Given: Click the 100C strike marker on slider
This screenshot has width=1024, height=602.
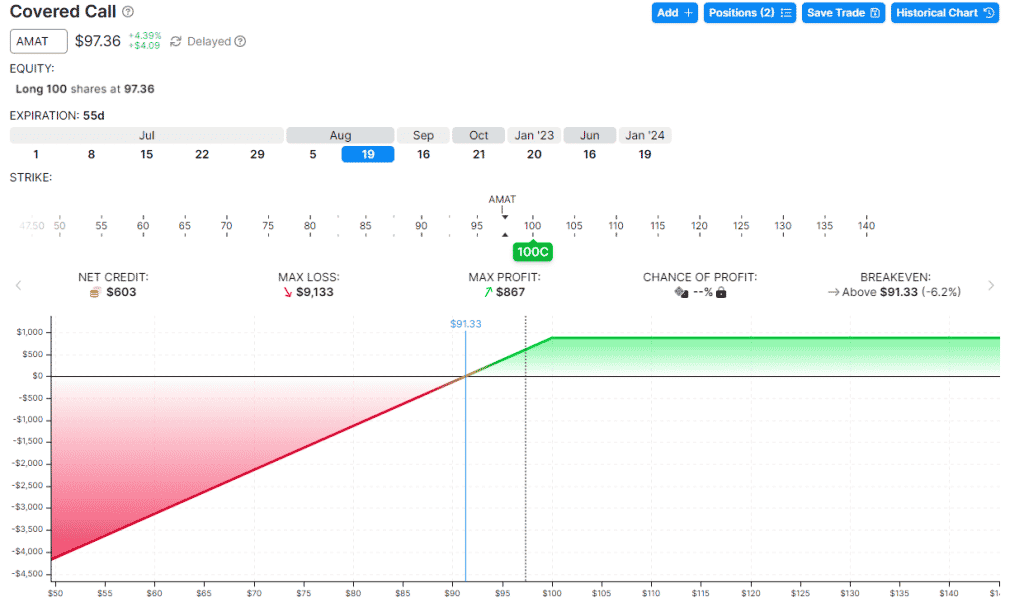Looking at the screenshot, I should coord(533,252).
